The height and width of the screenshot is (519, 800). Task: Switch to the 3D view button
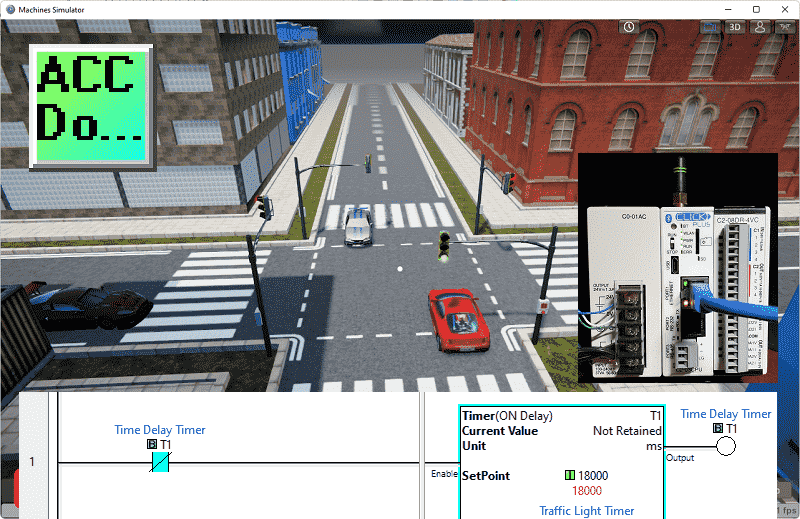(735, 27)
